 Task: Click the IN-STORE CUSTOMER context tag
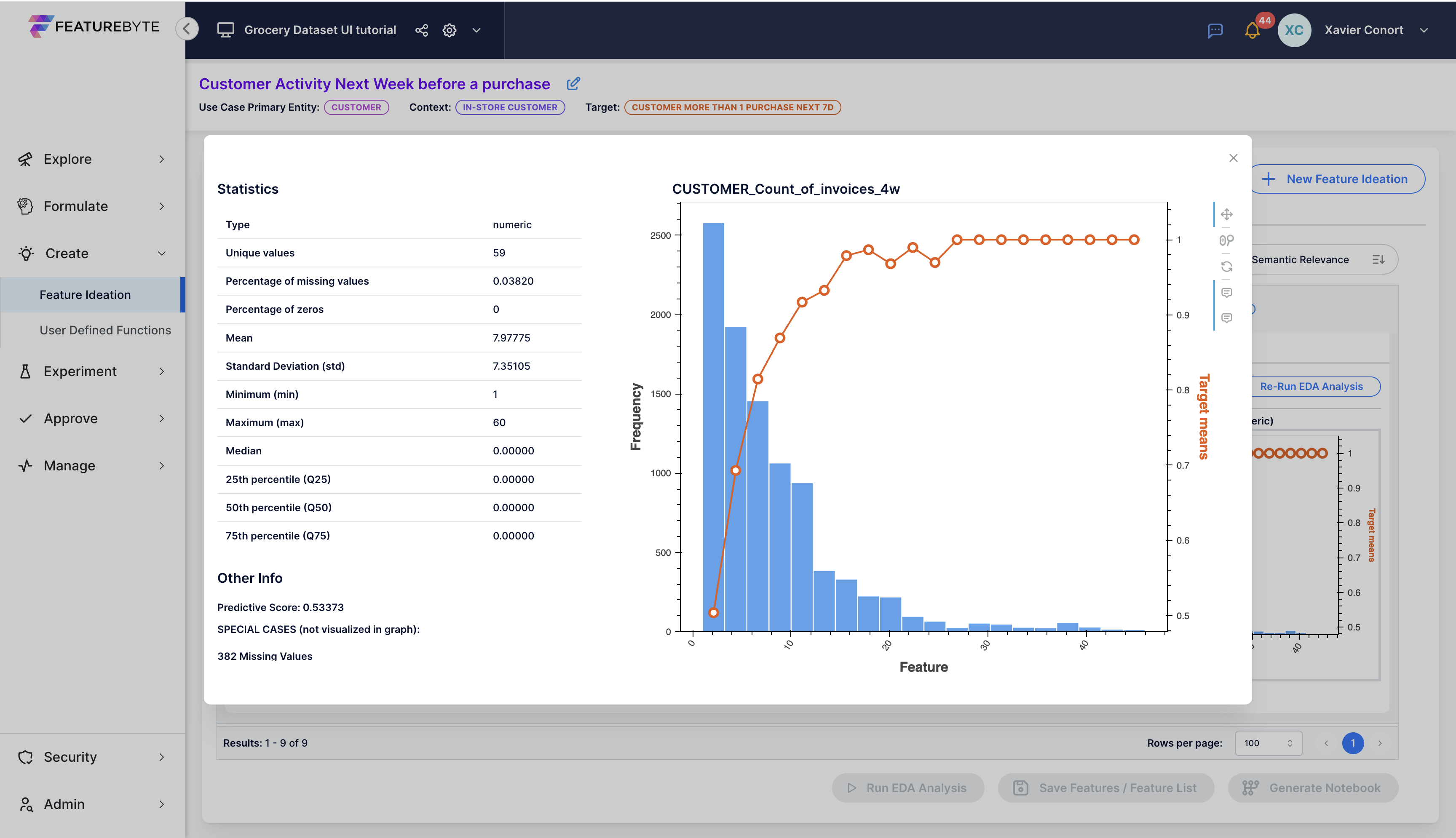(510, 107)
